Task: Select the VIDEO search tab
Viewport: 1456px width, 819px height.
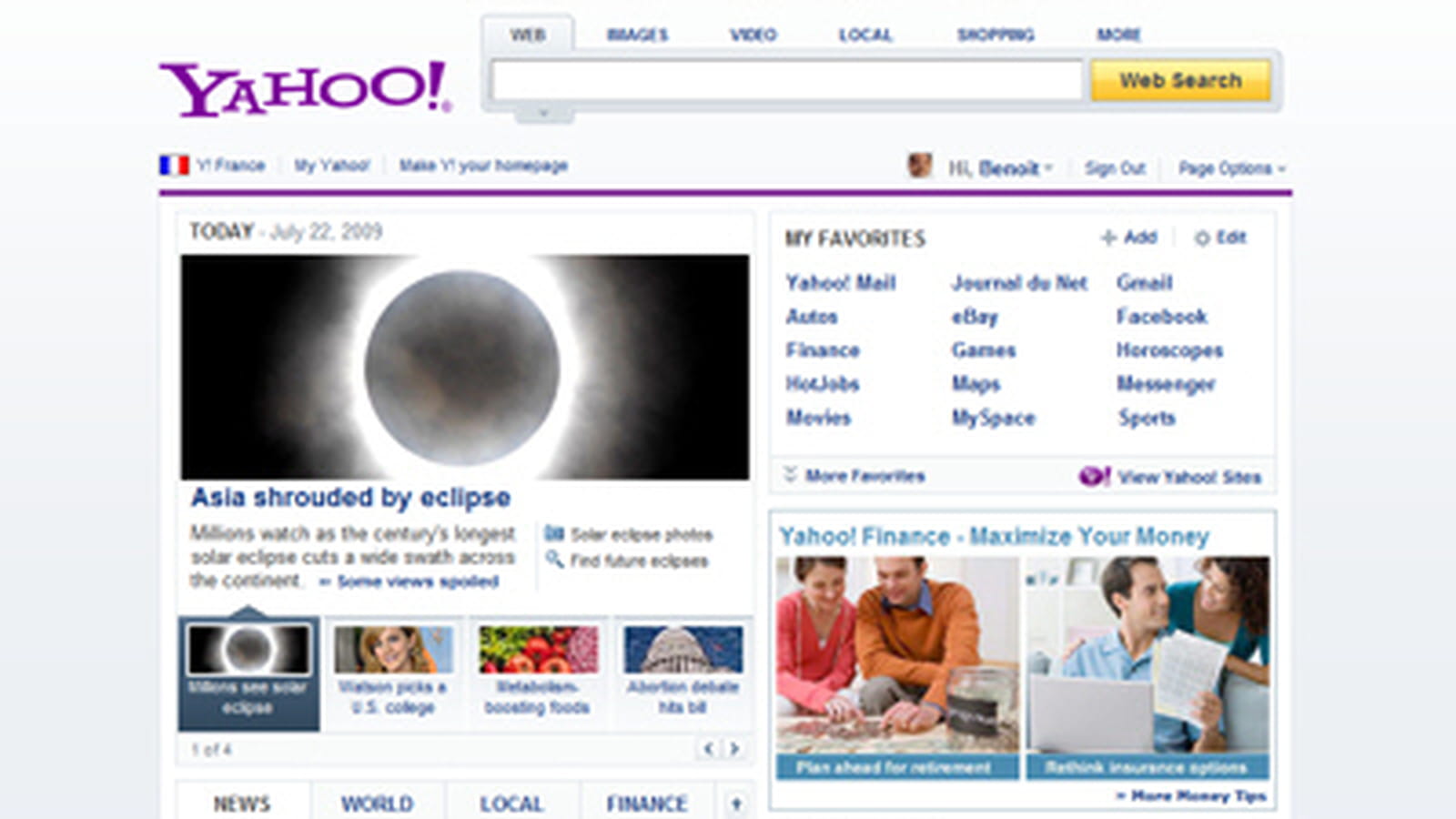Action: point(753,35)
